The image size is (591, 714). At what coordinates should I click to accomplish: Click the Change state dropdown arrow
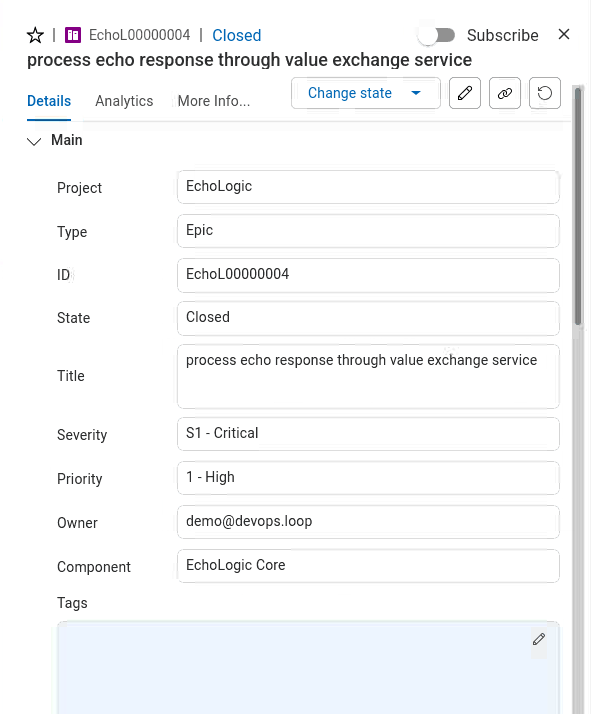[x=416, y=93]
